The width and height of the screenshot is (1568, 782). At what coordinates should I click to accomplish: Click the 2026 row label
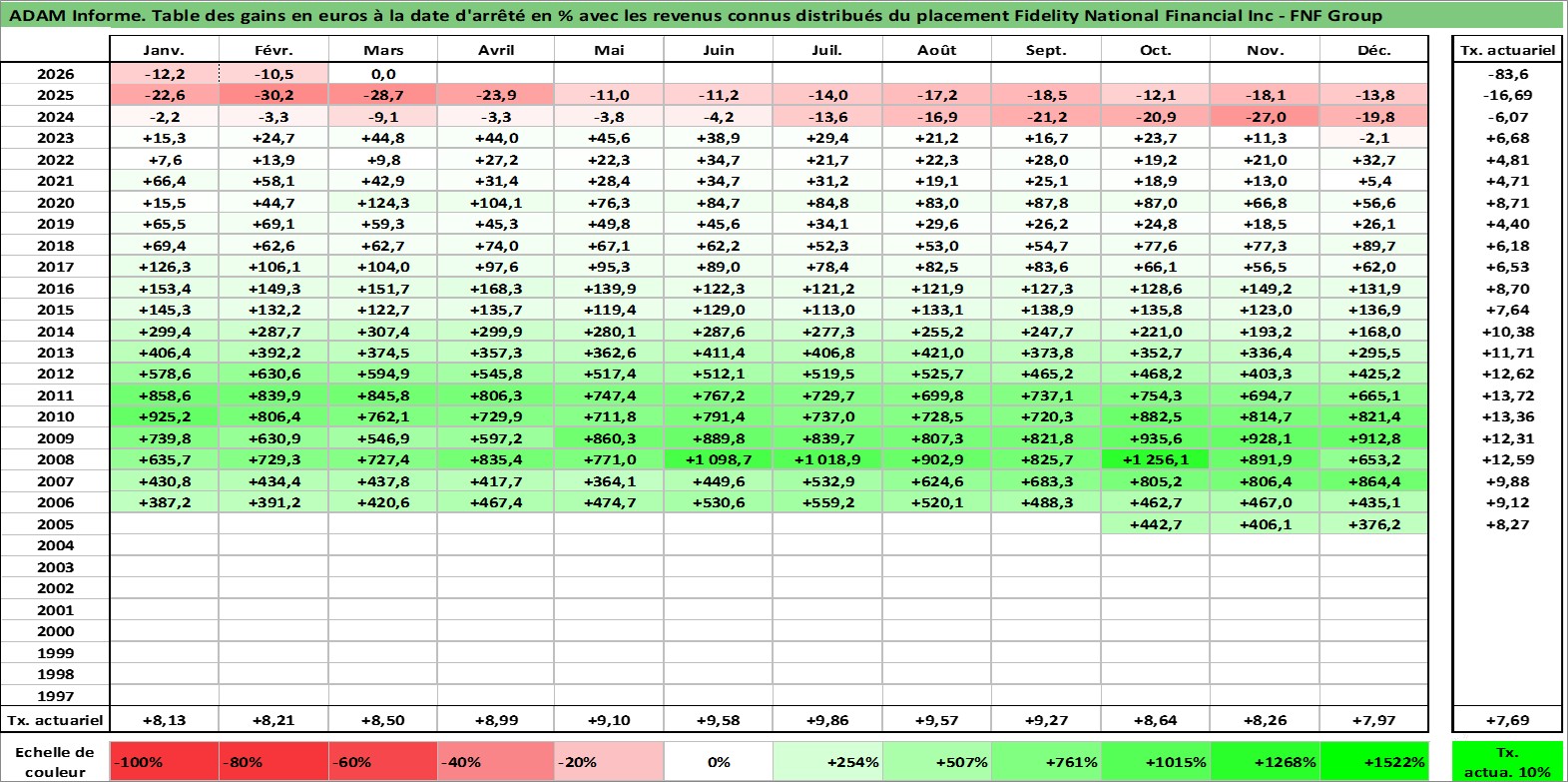click(x=55, y=74)
